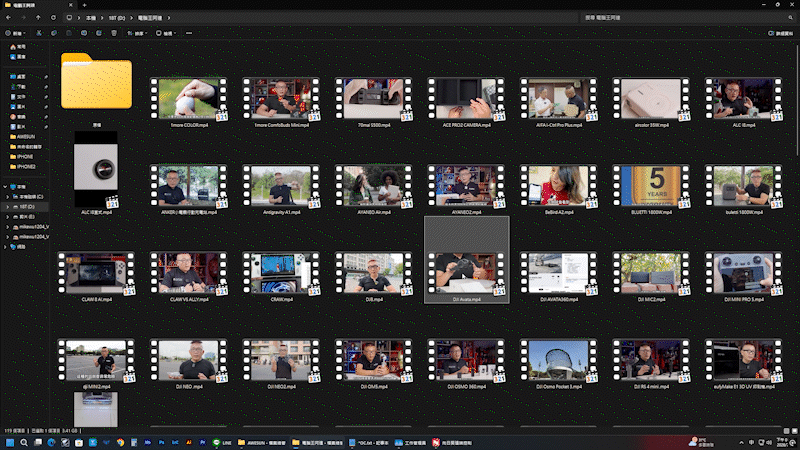Expand the Network node in sidebar
This screenshot has height=450, width=800.
[x=5, y=247]
